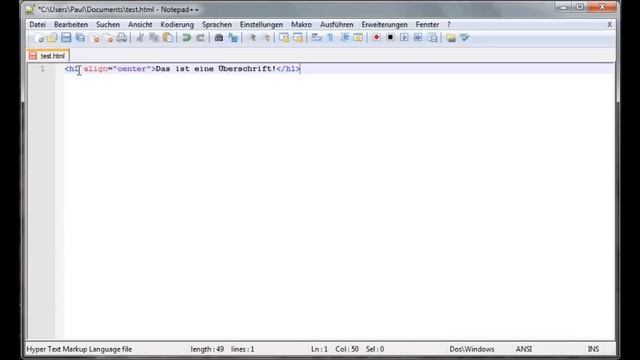Image resolution: width=640 pixels, height=360 pixels.
Task: Click the Zoom In icon
Action: pos(252,38)
